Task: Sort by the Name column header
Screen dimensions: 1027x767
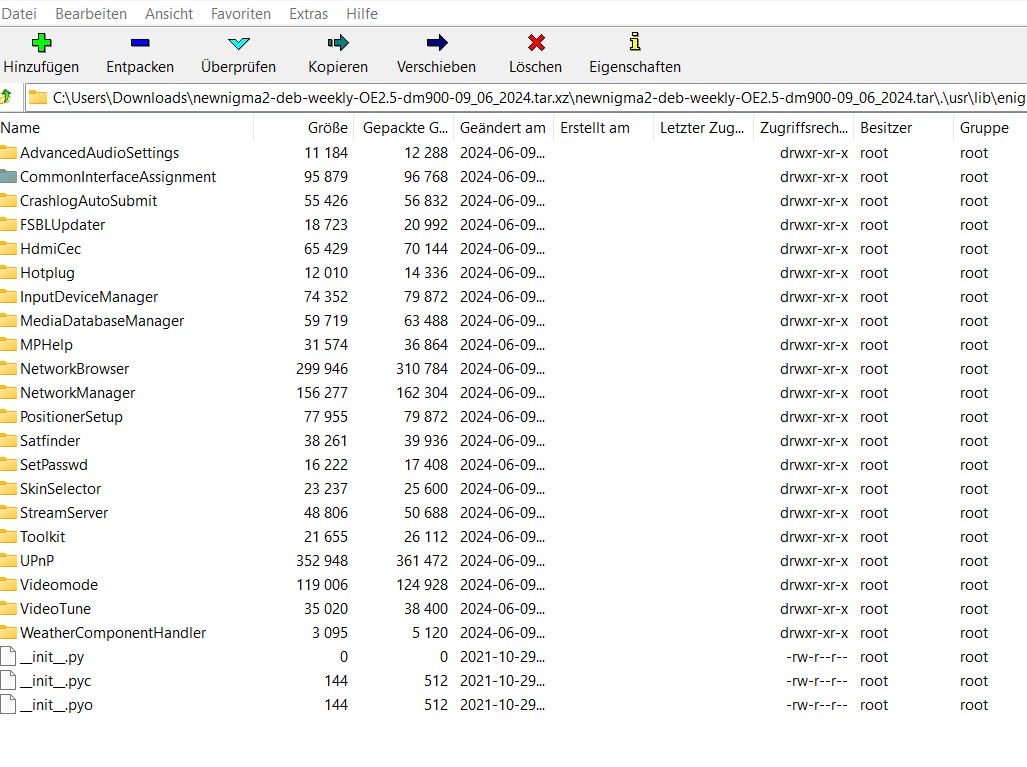Action: (x=21, y=127)
